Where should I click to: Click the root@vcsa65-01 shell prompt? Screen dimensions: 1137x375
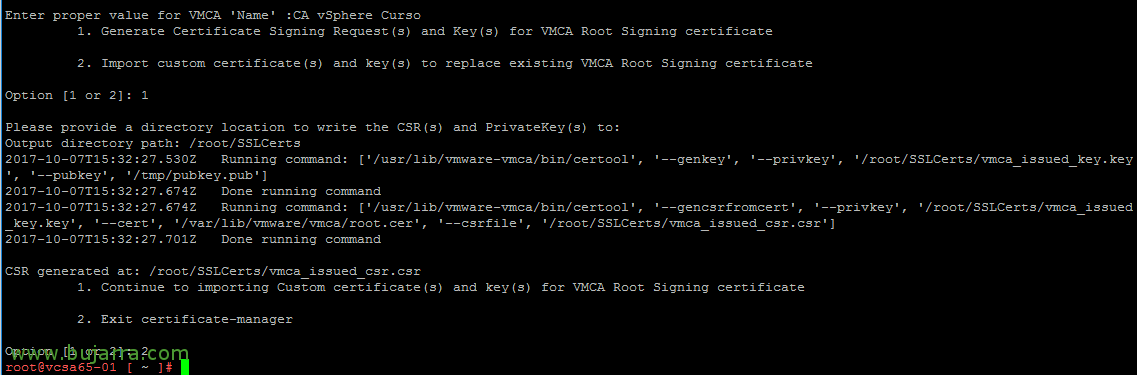[88, 367]
